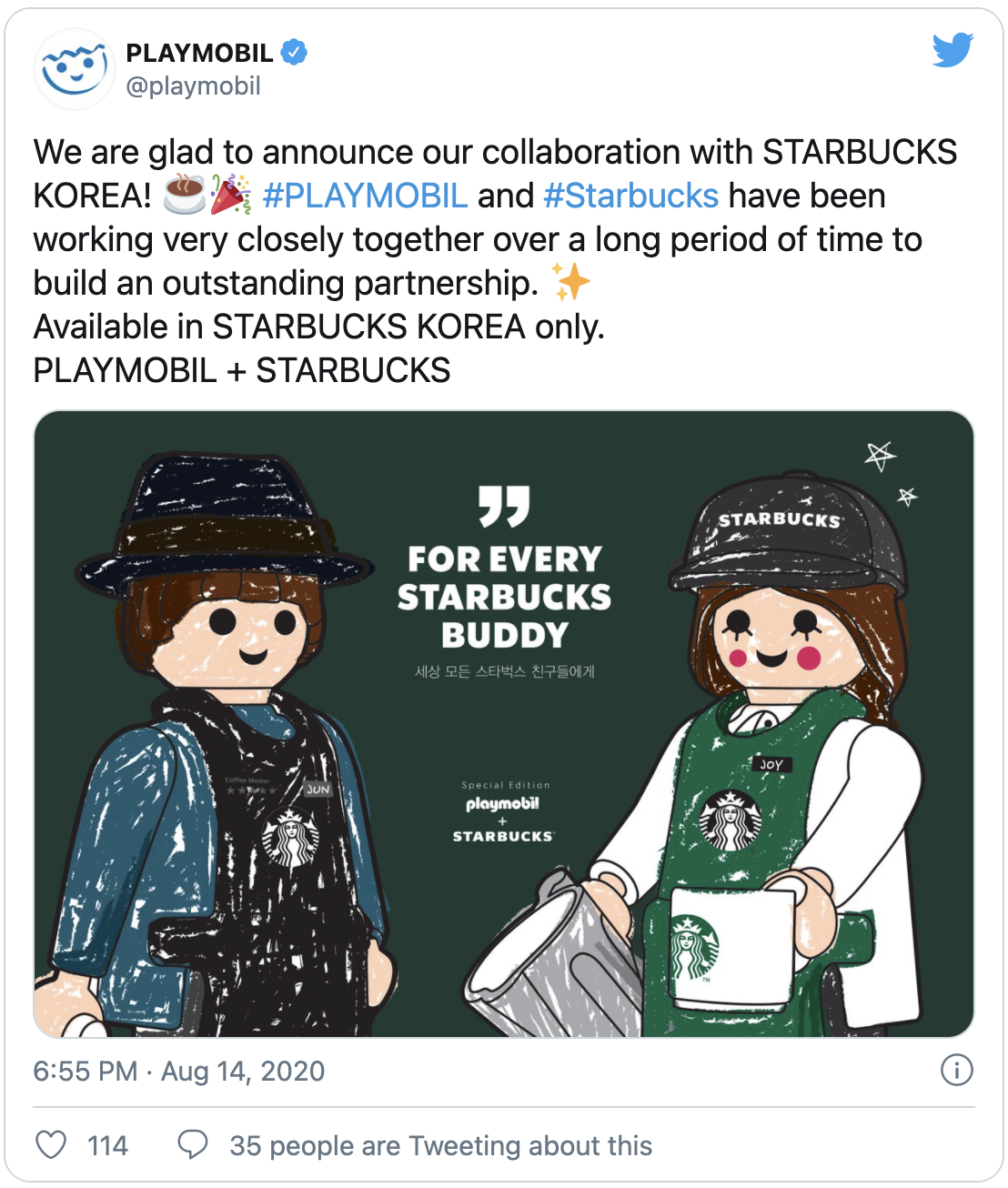Open the #PLAYMOBIL hashtag link
The width and height of the screenshot is (1008, 1188).
point(365,196)
